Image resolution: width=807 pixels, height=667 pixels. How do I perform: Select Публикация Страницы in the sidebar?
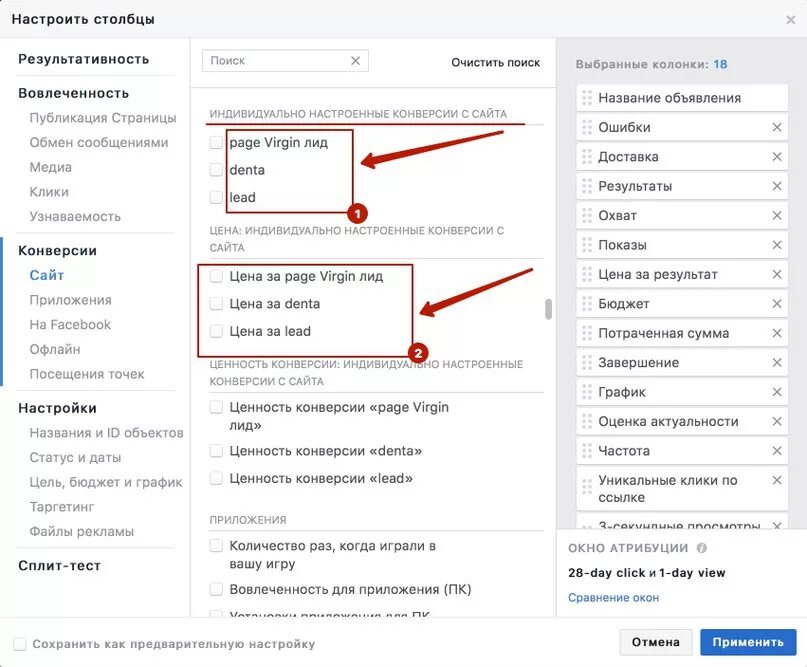(103, 118)
